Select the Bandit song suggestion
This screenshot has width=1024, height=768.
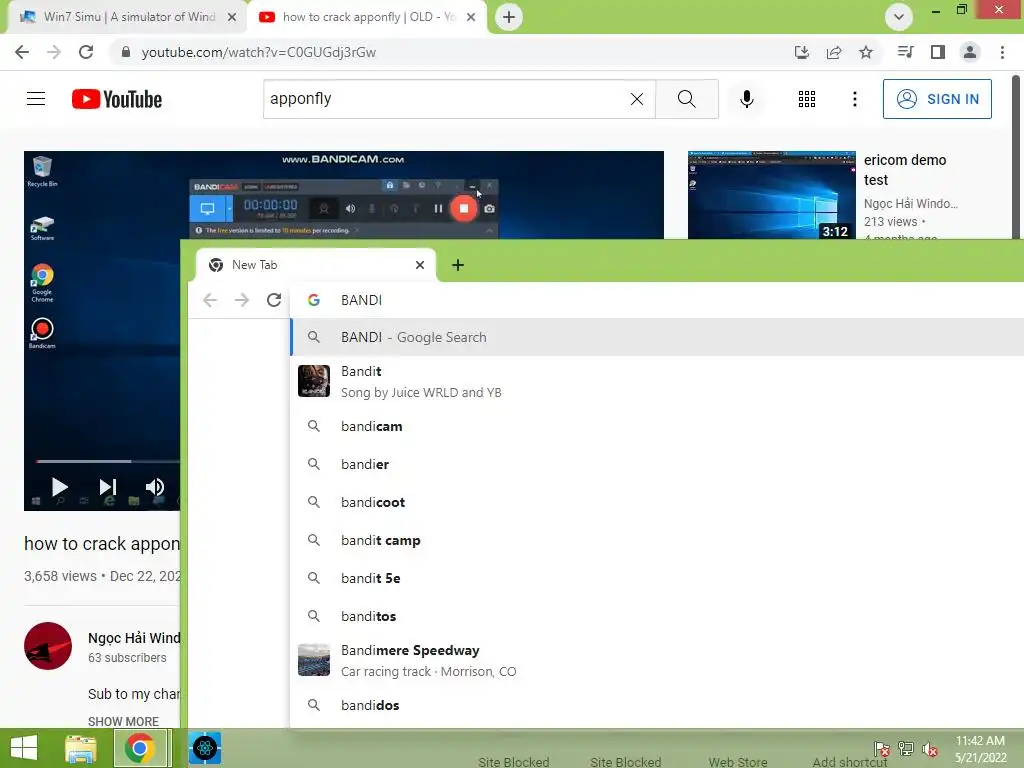coord(657,381)
